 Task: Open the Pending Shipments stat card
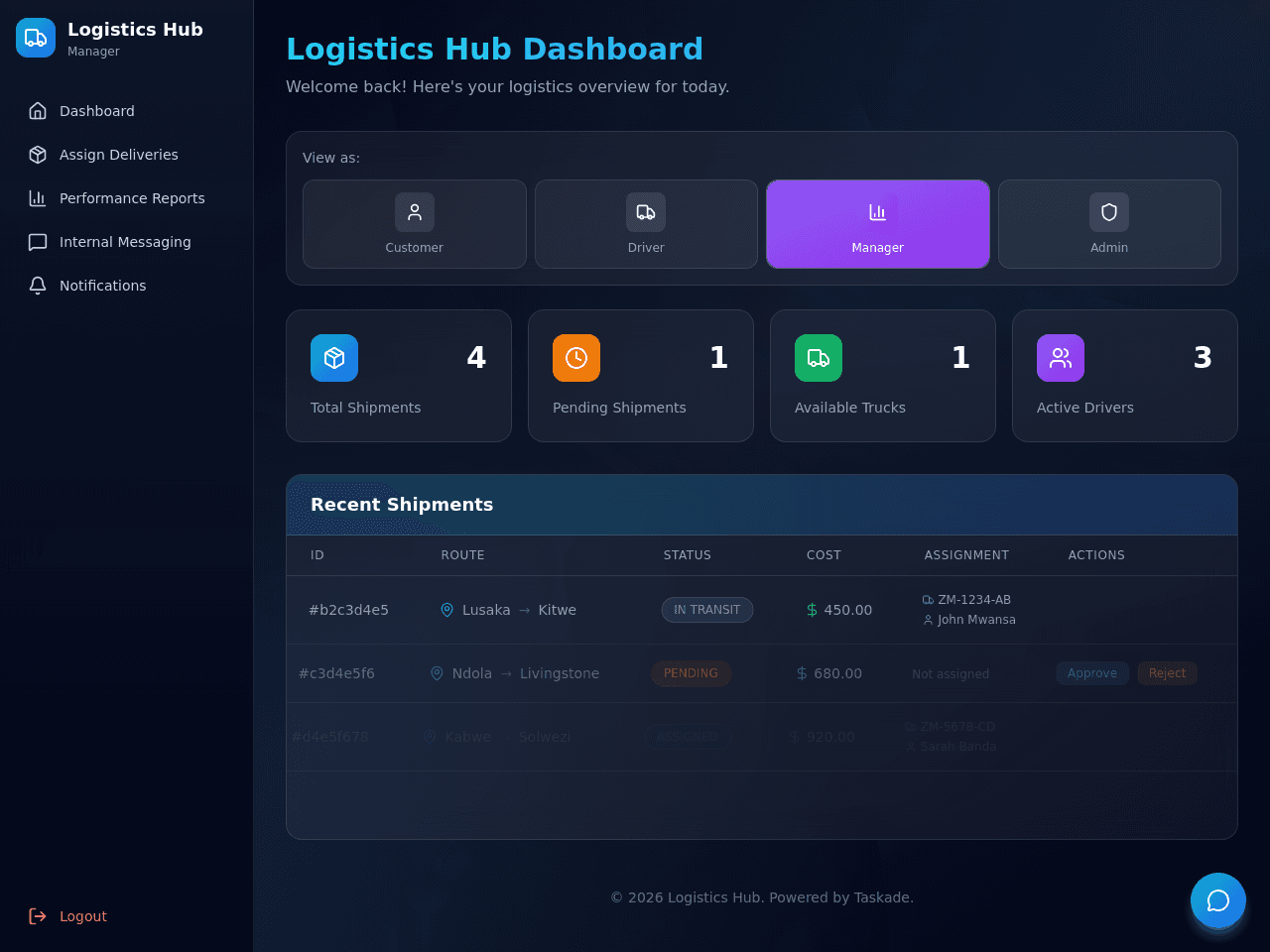[x=641, y=376]
